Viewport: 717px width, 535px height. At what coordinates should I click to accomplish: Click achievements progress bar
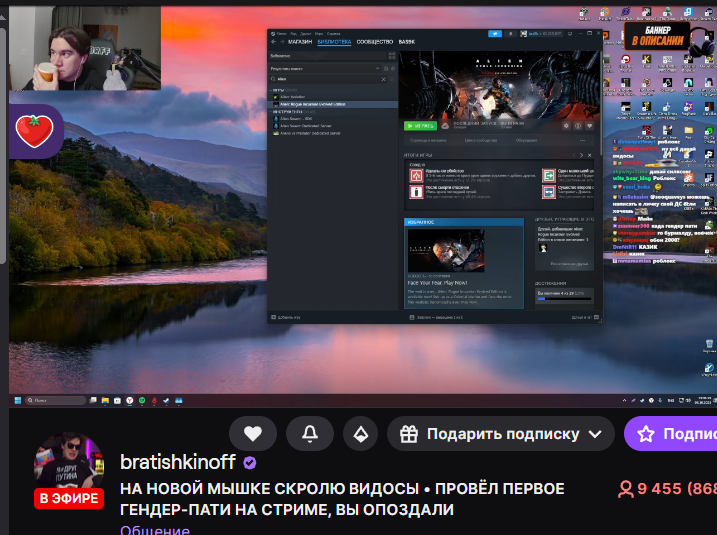tap(564, 299)
